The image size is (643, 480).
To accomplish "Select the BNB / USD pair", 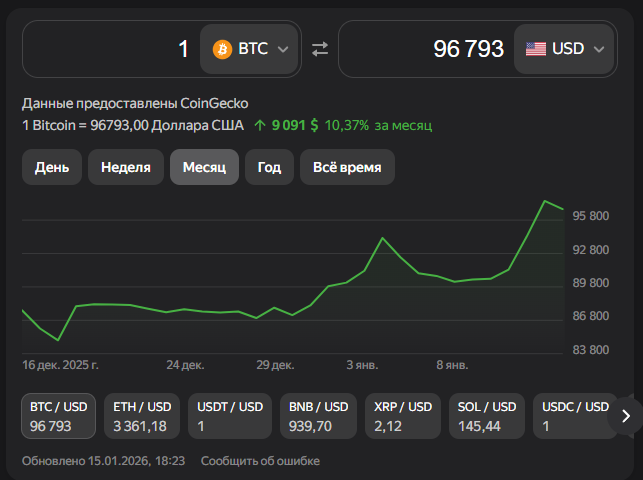I will 318,416.
